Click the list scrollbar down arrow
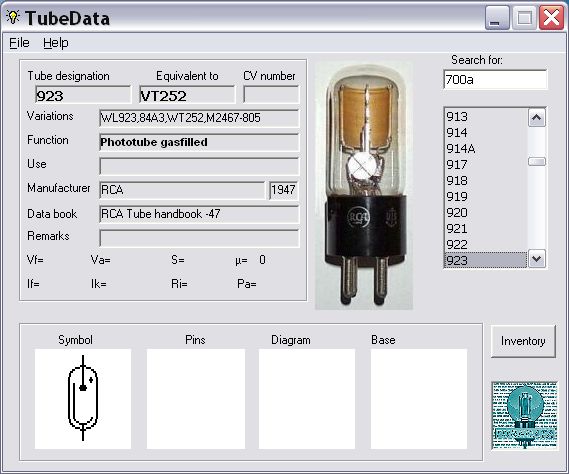569x474 pixels. pos(537,259)
